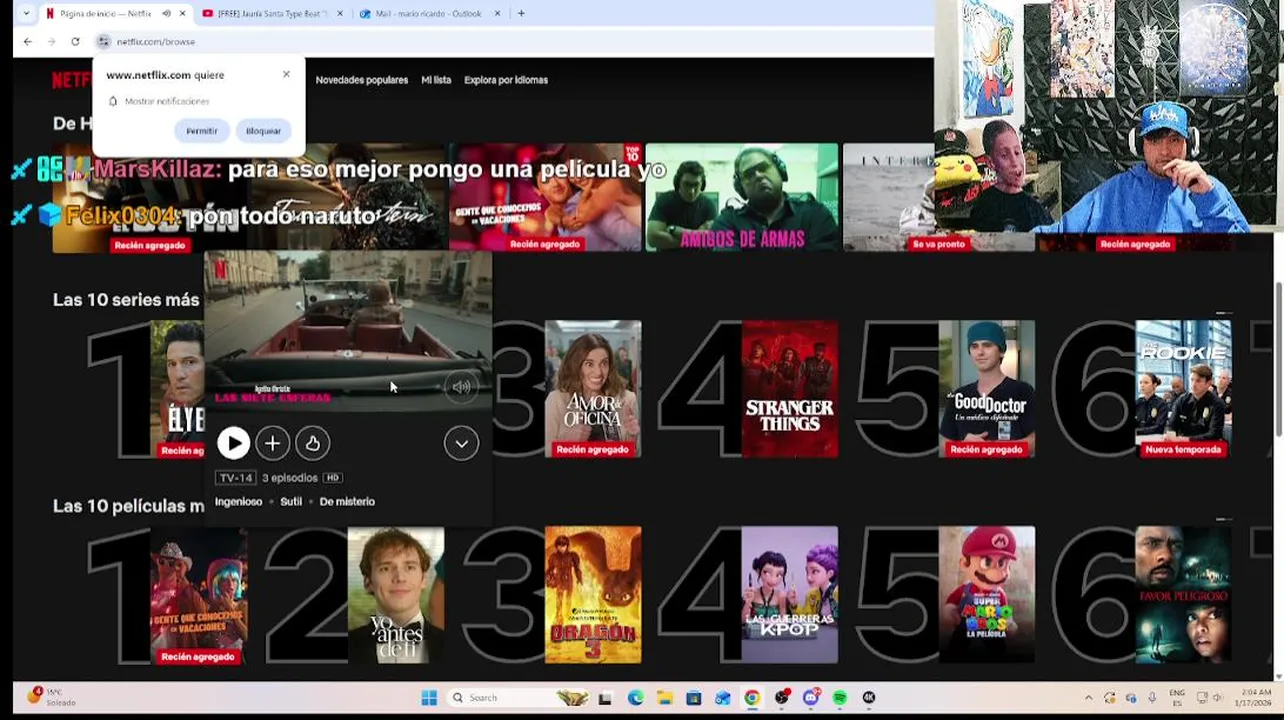Viewport: 1284px width, 720px height.
Task: Open The Good Doctor poster
Action: (987, 389)
